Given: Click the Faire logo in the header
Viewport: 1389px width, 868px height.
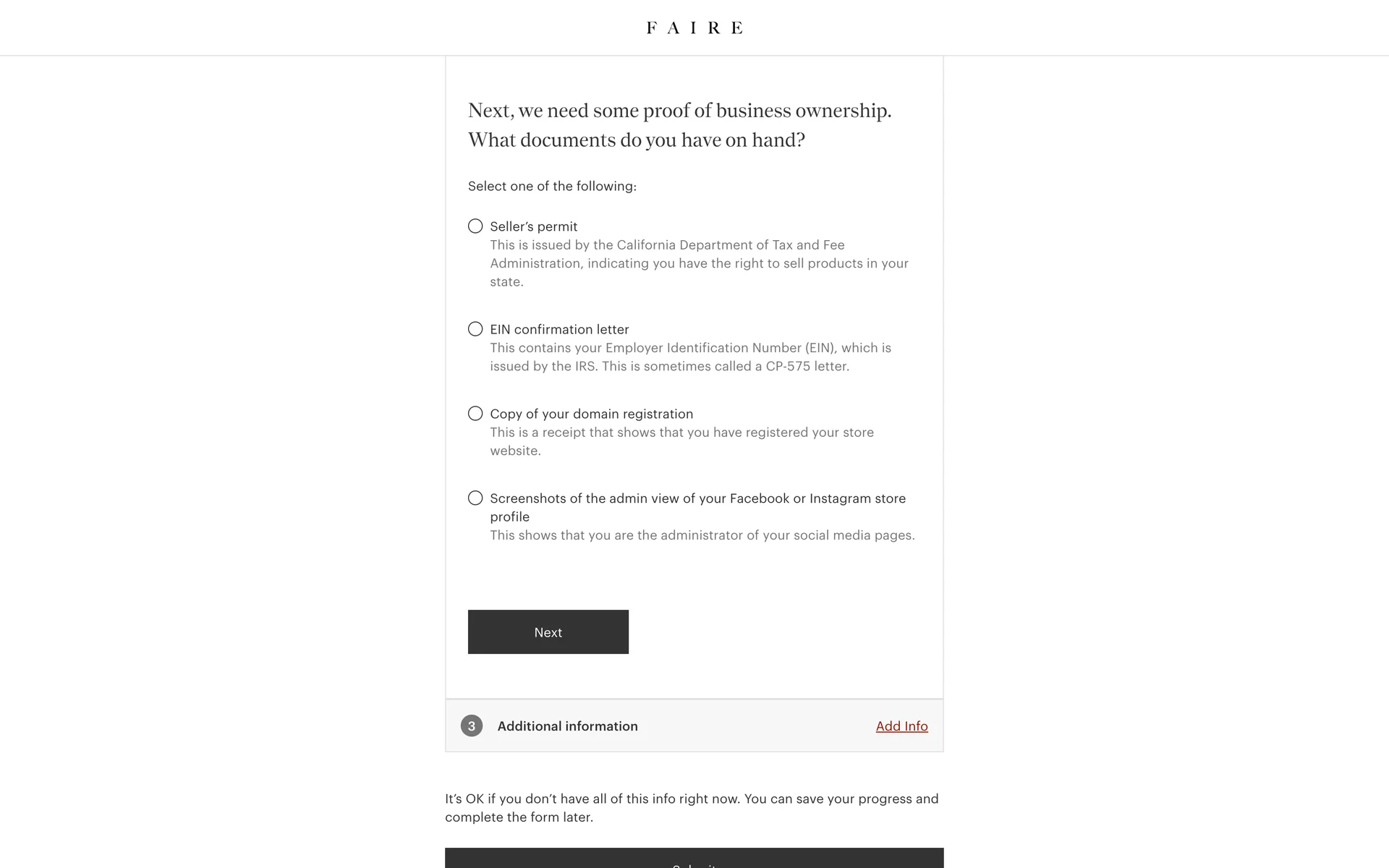Looking at the screenshot, I should [694, 28].
